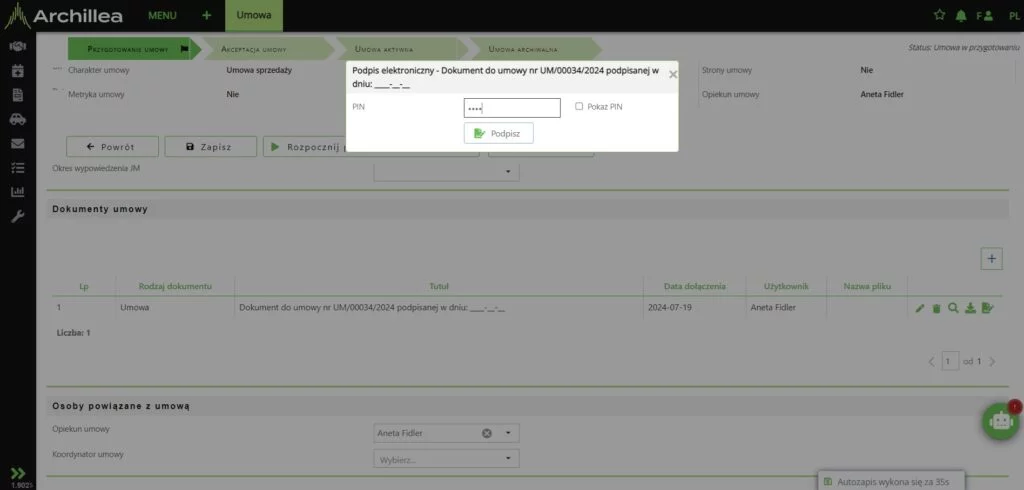Viewport: 1024px width, 490px height.
Task: Click the notification bell icon
Action: (961, 15)
